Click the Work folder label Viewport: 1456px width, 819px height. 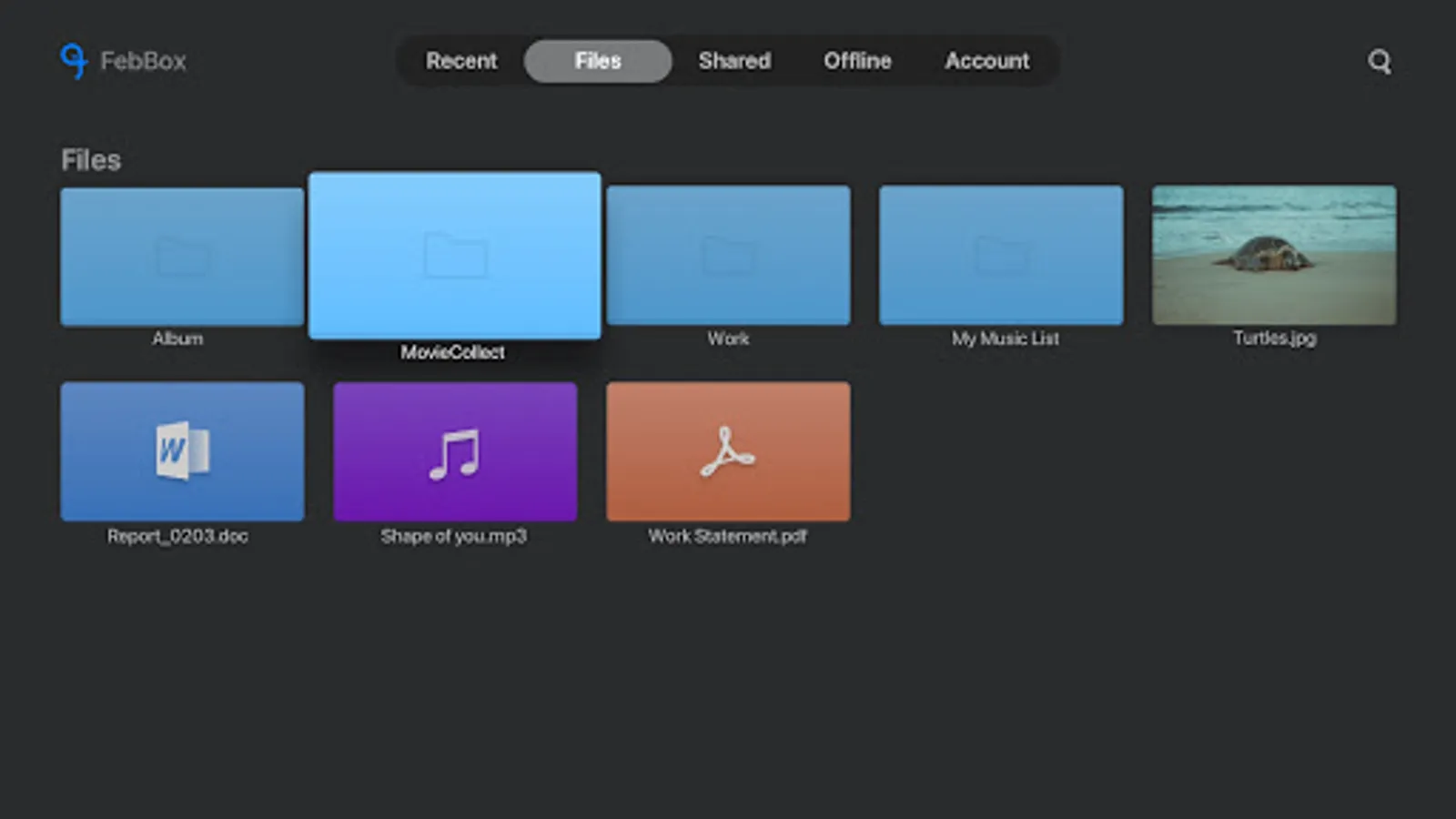(x=728, y=339)
